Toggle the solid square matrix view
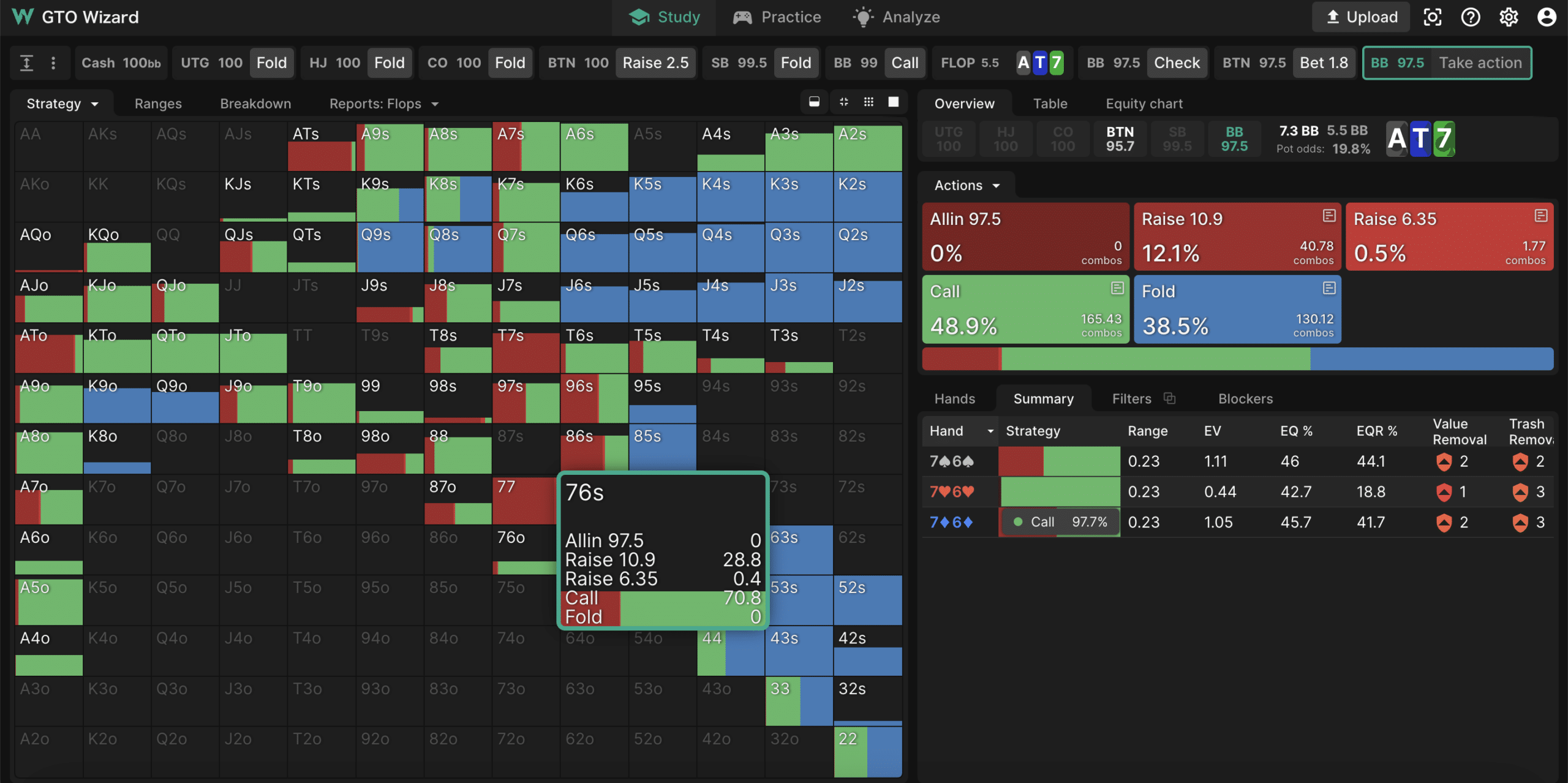This screenshot has width=1568, height=783. pos(894,102)
